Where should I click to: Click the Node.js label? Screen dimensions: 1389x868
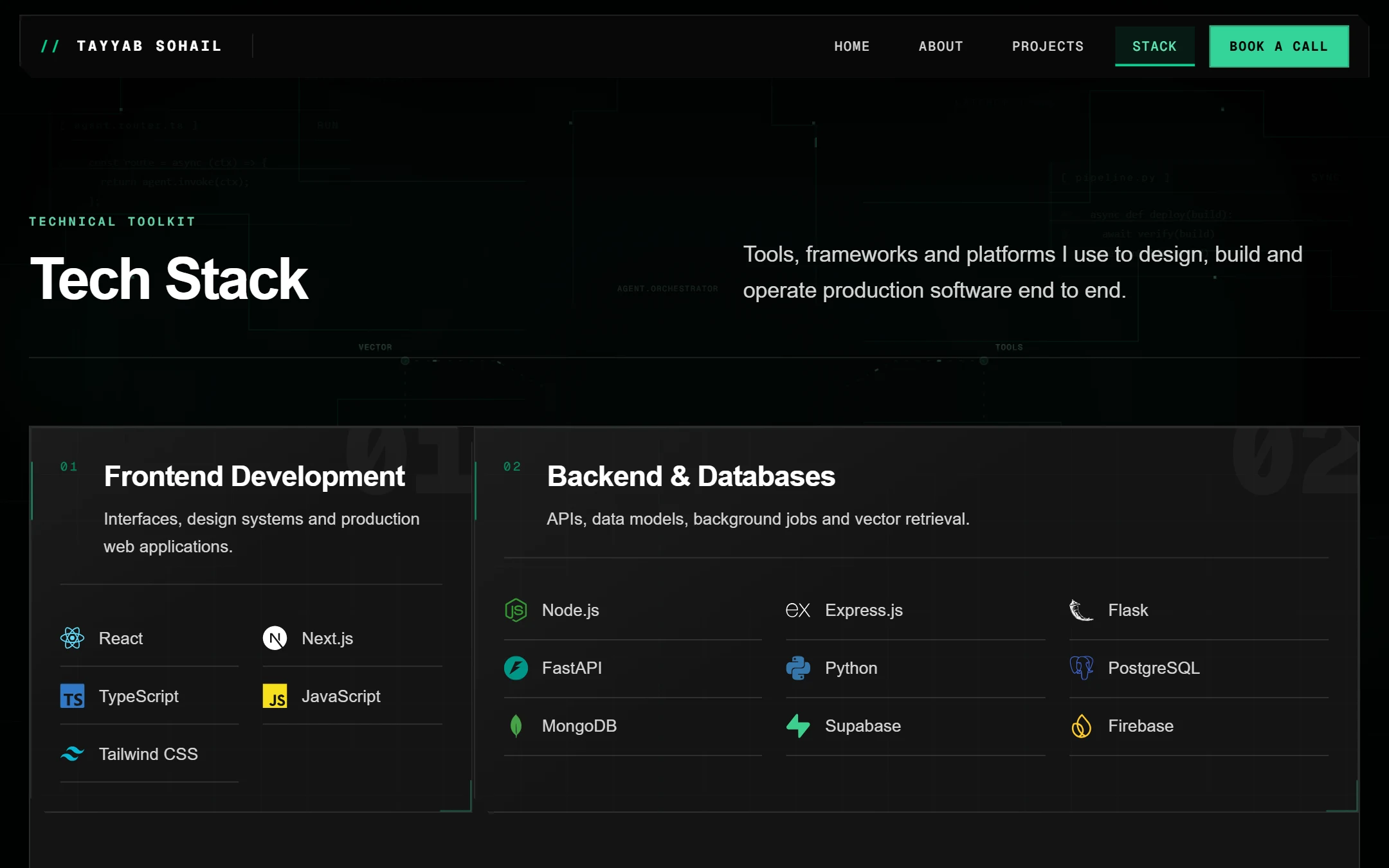coord(570,610)
